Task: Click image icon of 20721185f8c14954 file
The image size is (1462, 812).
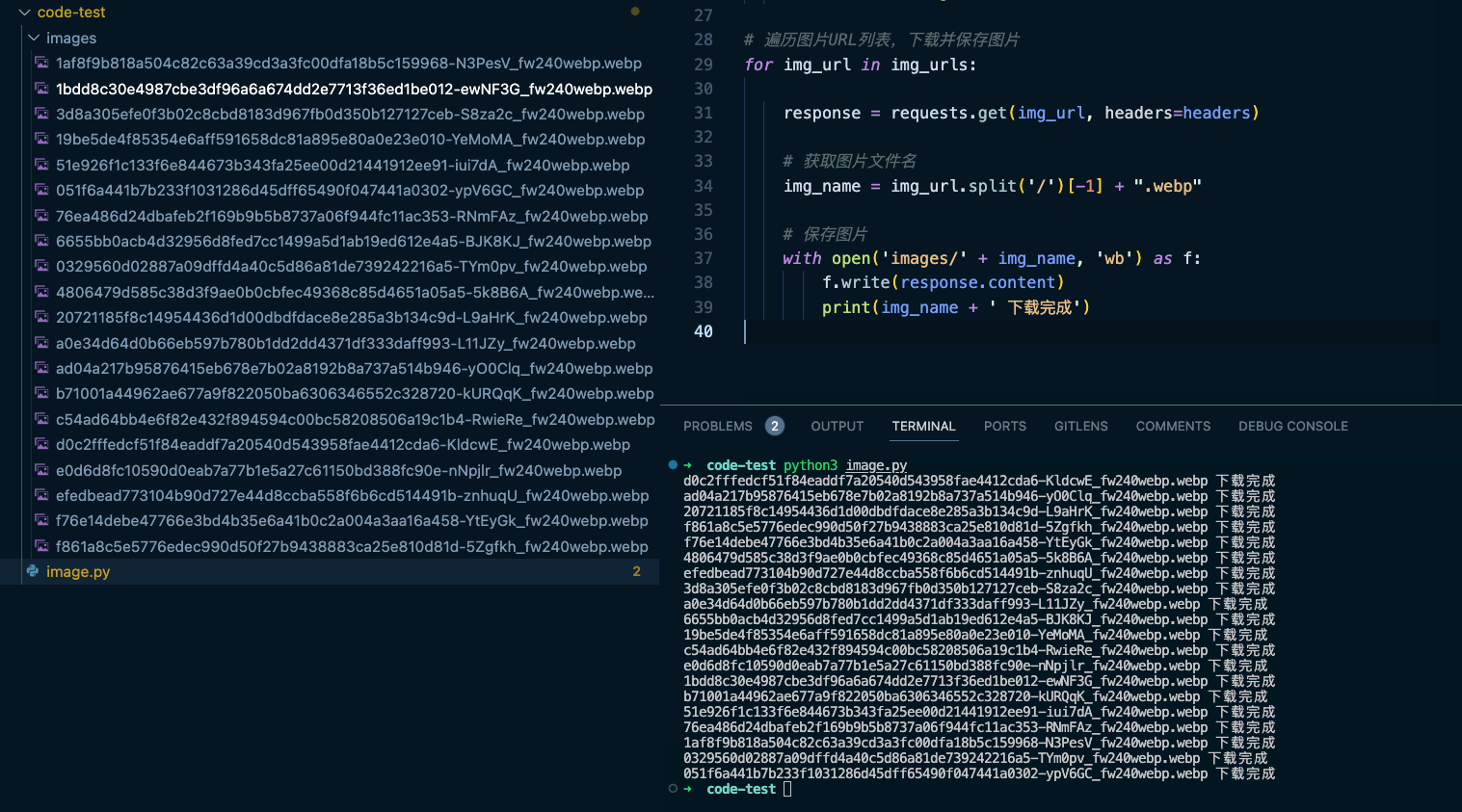Action: pos(41,317)
